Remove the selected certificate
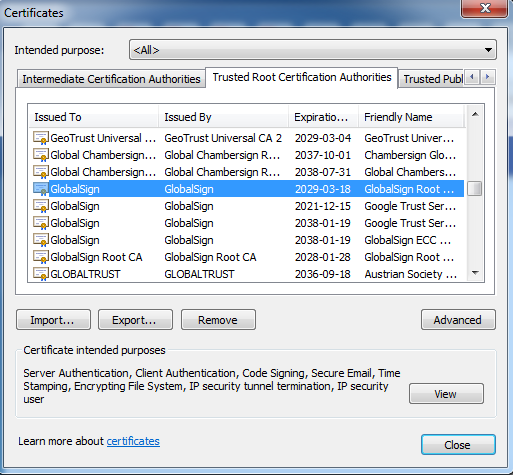This screenshot has width=513, height=475. (x=218, y=320)
